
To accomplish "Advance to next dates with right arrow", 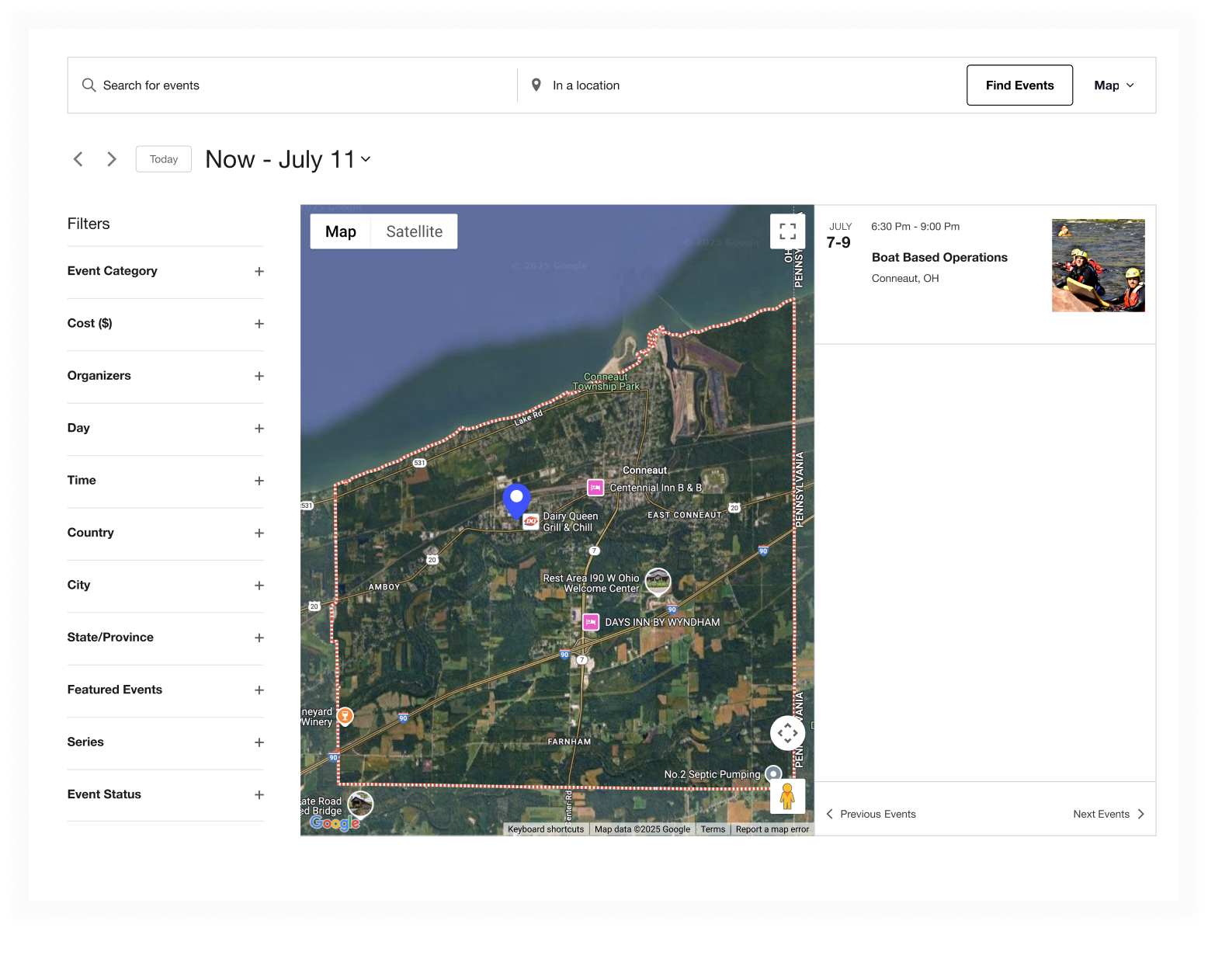I will [x=112, y=159].
